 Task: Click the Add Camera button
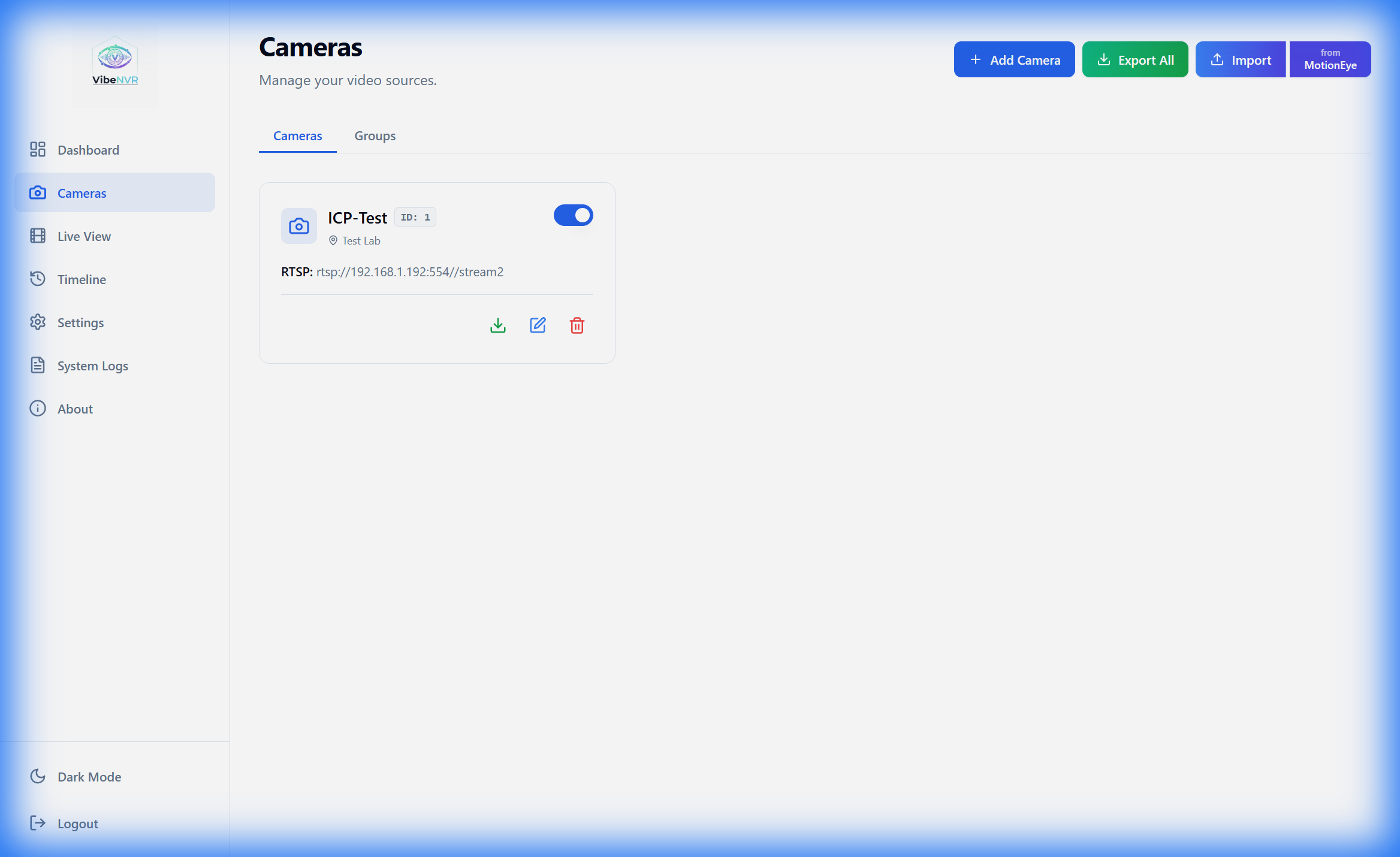tap(1014, 59)
